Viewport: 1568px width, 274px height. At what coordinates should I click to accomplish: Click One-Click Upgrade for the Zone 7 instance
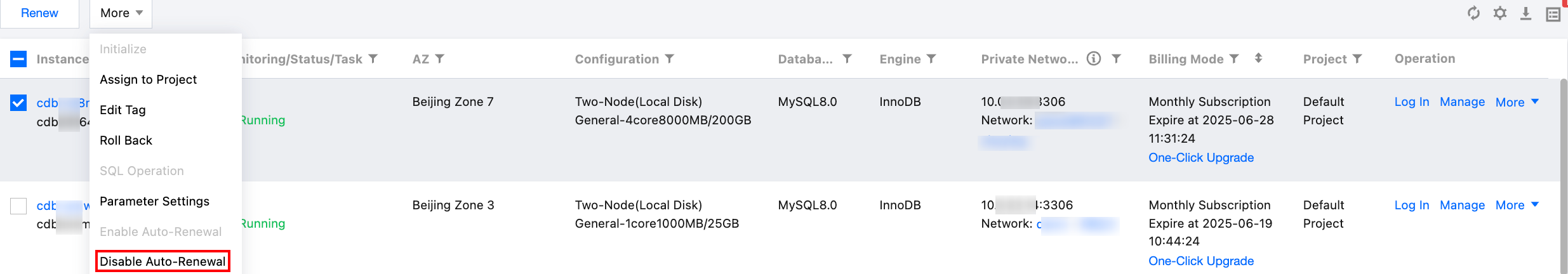(x=1201, y=158)
